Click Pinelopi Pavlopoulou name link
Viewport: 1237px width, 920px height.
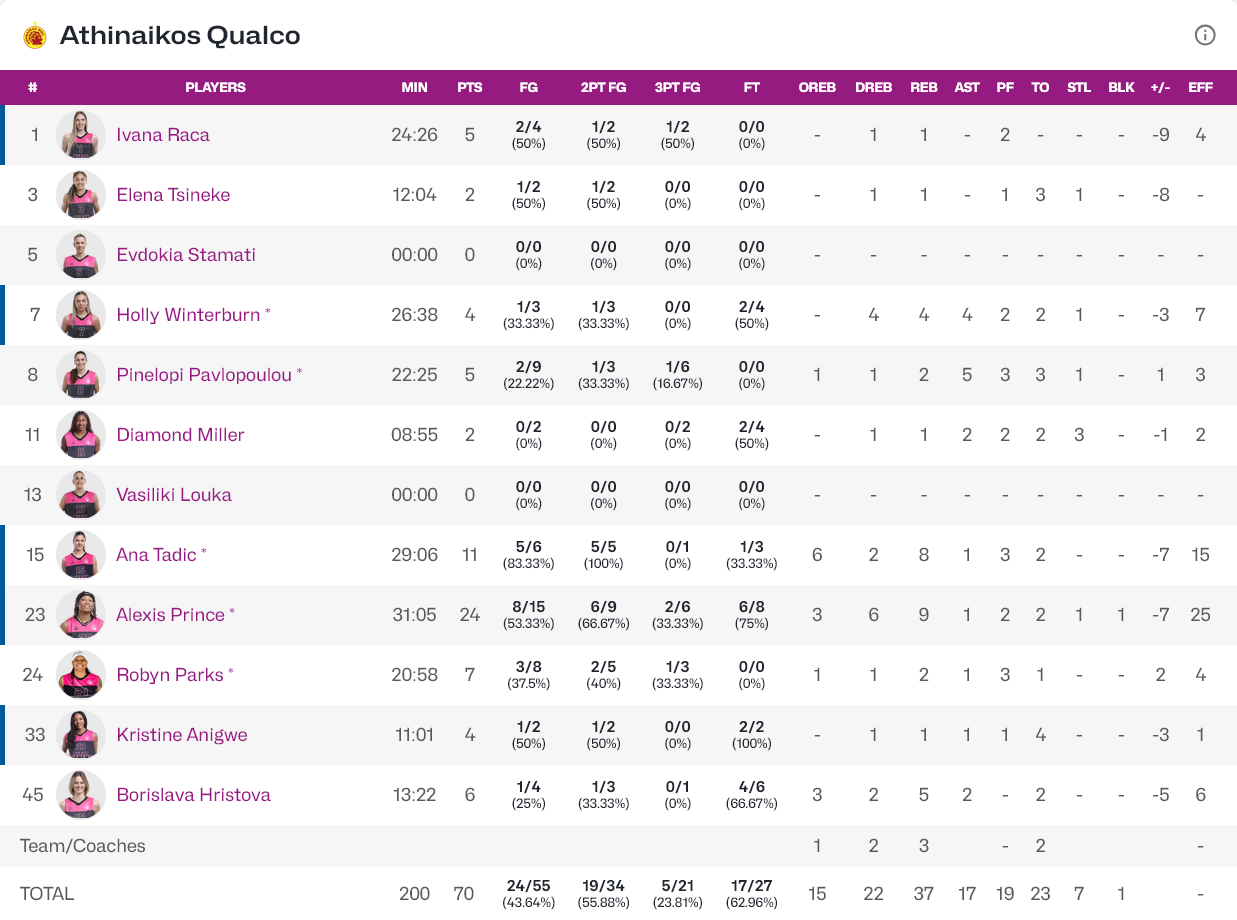pyautogui.click(x=204, y=375)
